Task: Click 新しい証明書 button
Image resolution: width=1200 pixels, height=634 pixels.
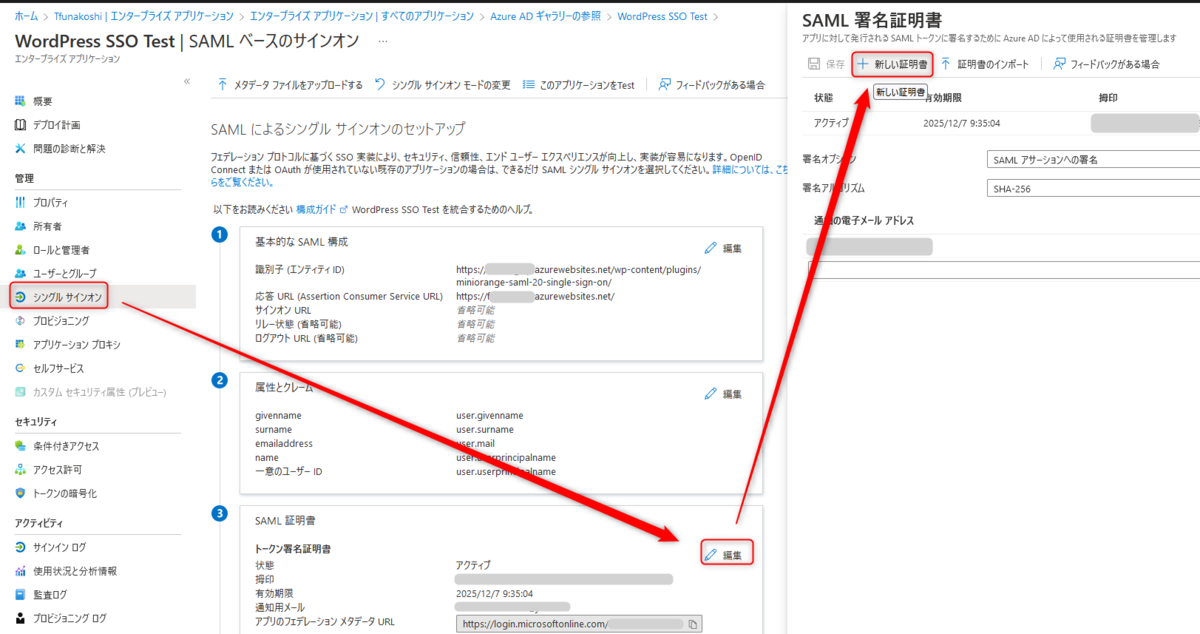Action: tap(891, 64)
